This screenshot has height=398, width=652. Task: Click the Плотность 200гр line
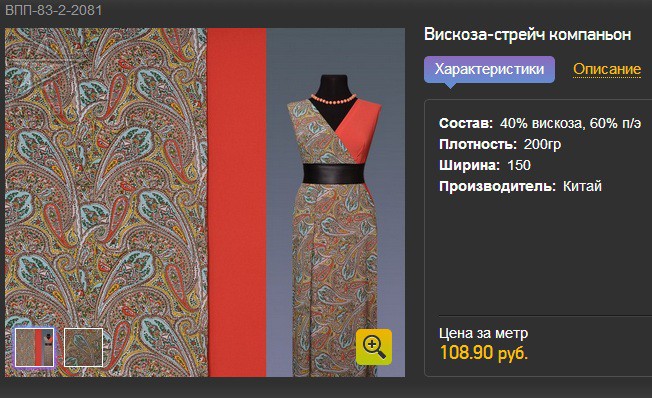500,144
